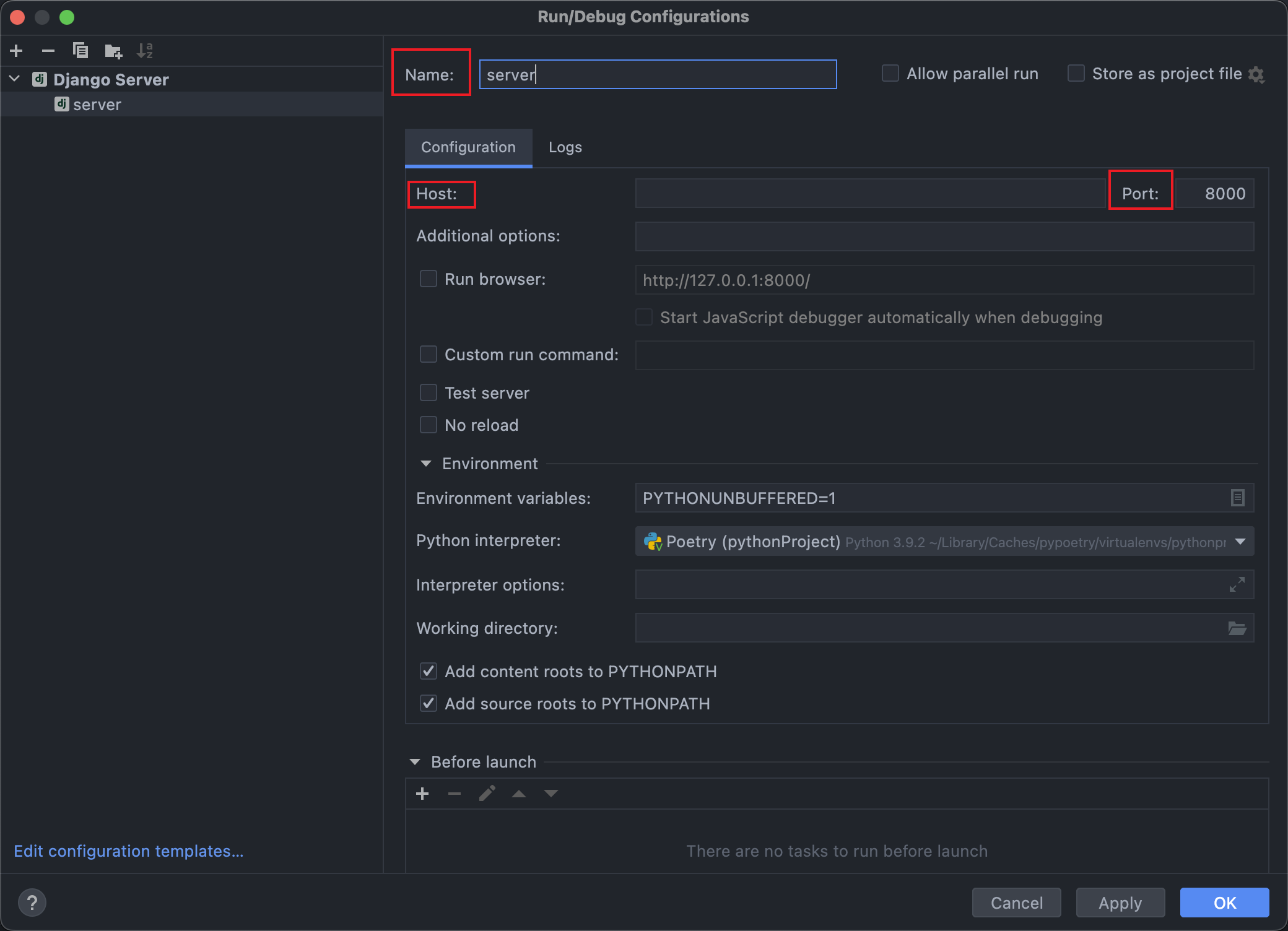Remove the selected configuration
Screen dimensions: 1288x931
click(x=48, y=51)
